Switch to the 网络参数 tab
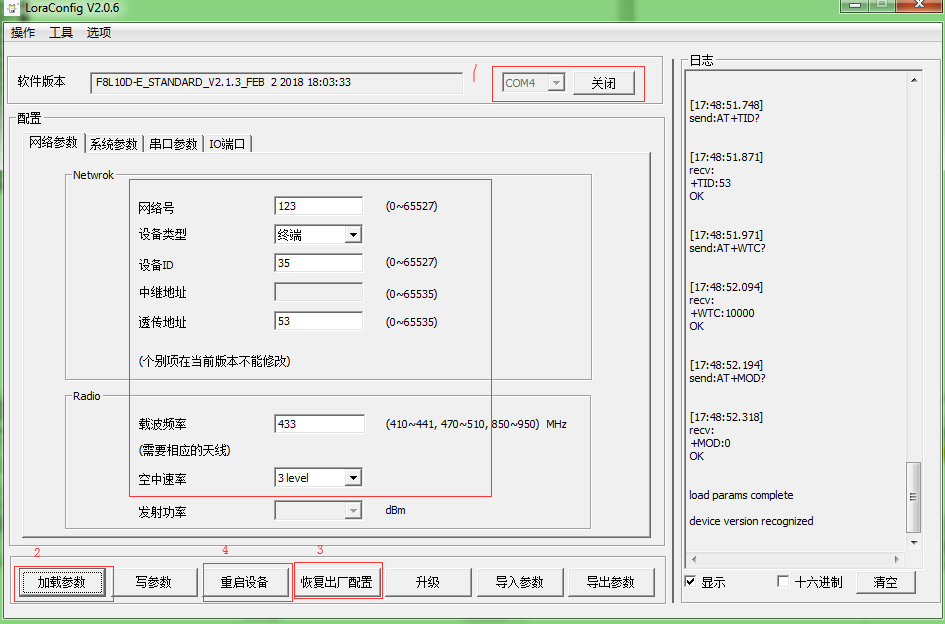Viewport: 945px width, 624px height. [54, 143]
